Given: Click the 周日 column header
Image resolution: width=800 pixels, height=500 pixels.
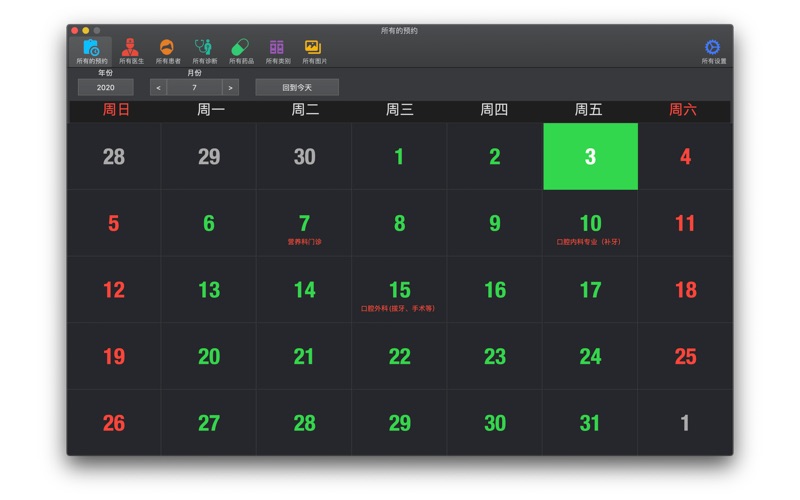Looking at the screenshot, I should coord(116,110).
